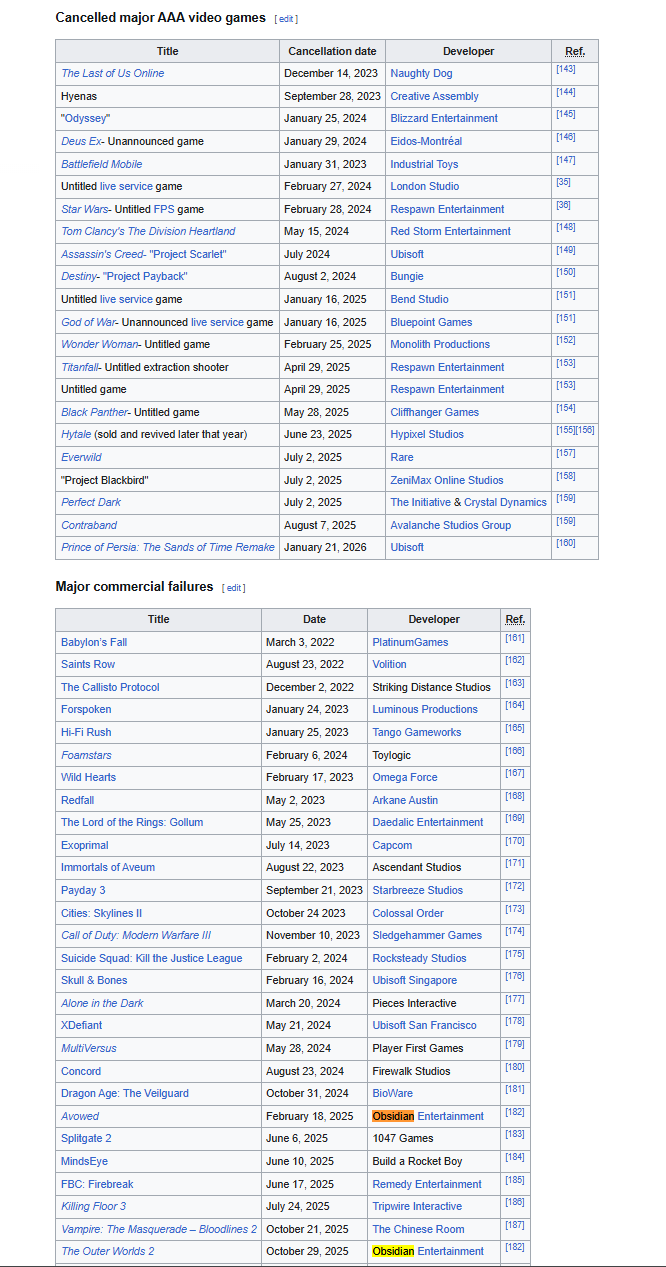The image size is (666, 1267).
Task: Open the Concord game link
Action: point(81,1071)
